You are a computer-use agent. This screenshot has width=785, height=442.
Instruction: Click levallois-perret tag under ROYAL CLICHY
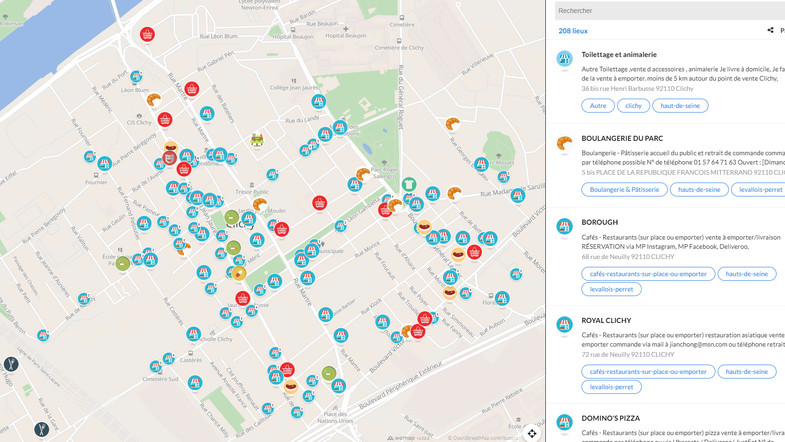tap(611, 386)
